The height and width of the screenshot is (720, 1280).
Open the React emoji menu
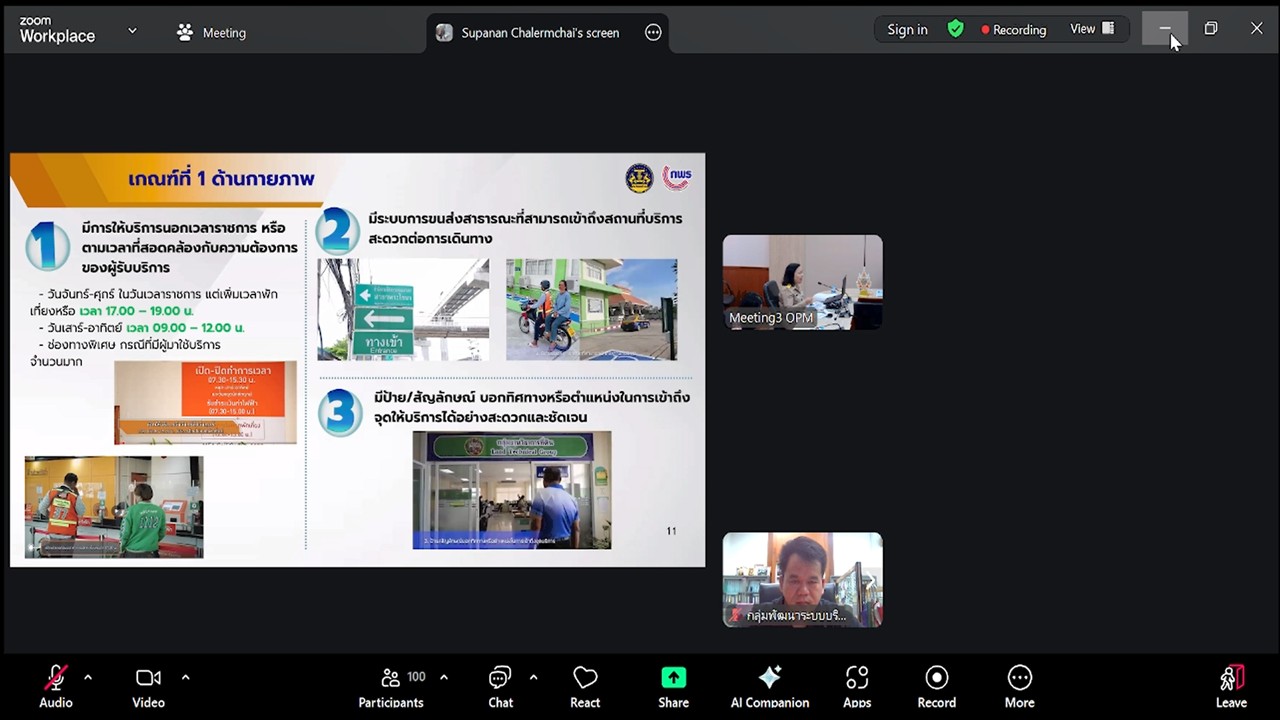point(585,680)
